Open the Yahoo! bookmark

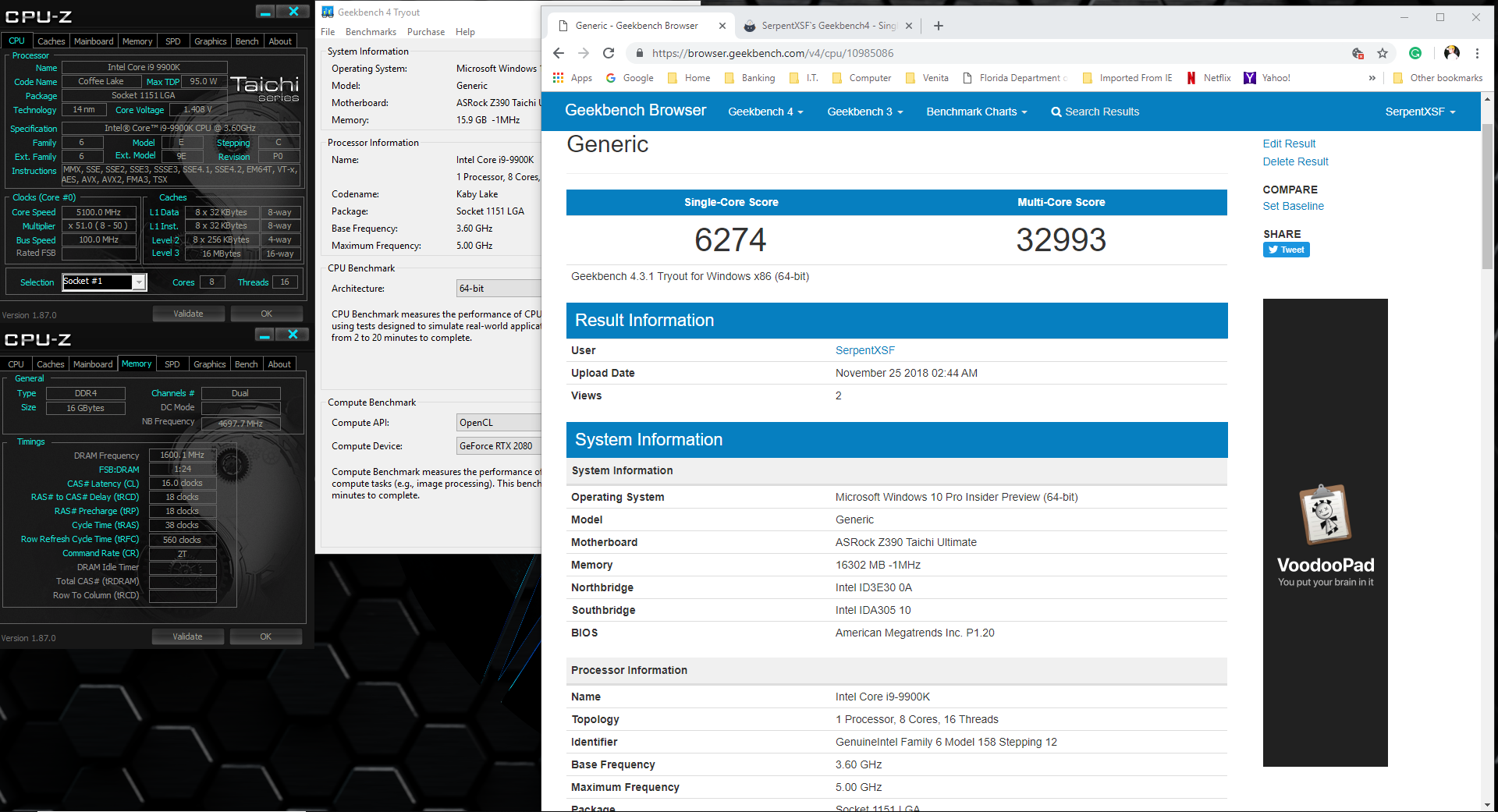tap(1267, 78)
